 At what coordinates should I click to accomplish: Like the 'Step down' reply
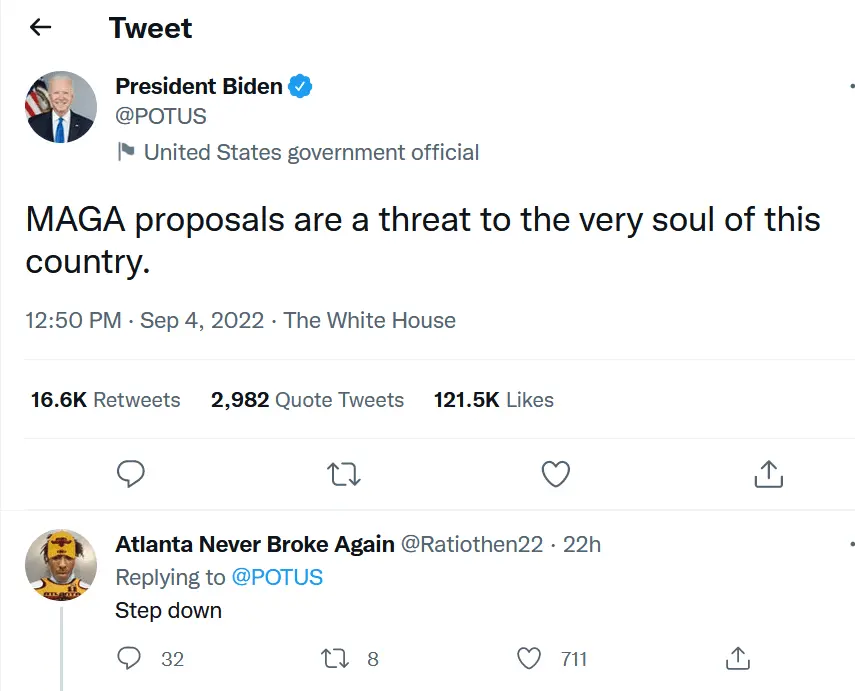[528, 658]
